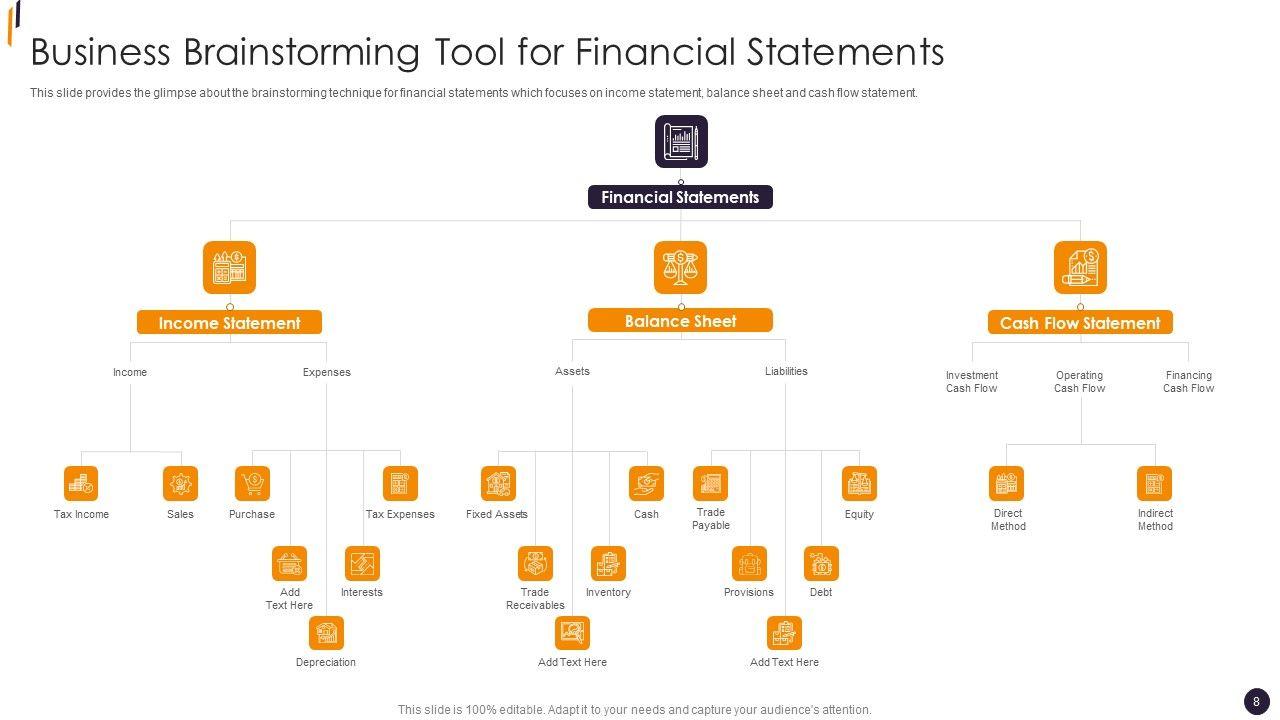Viewport: 1280px width, 720px height.
Task: Select the Balance Sheet orange label
Action: pyautogui.click(x=680, y=321)
